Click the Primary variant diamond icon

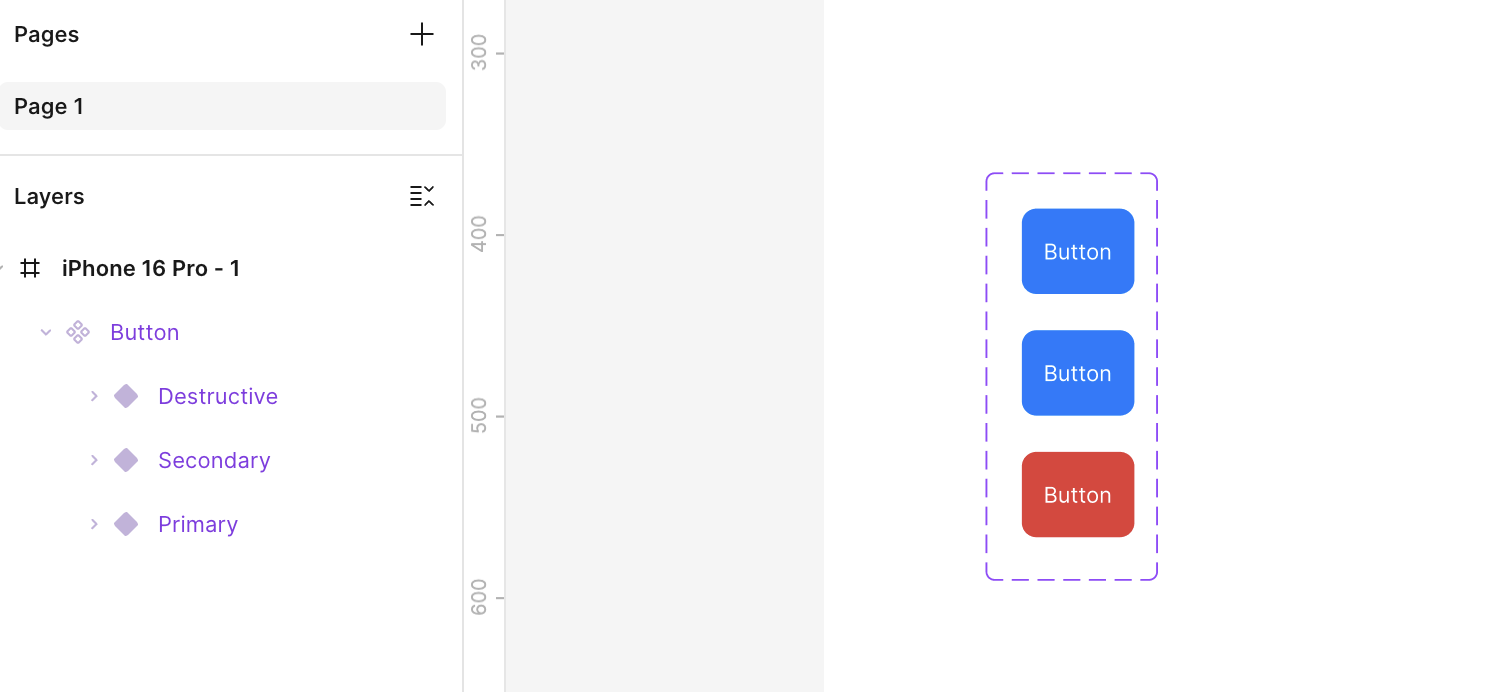[x=126, y=524]
